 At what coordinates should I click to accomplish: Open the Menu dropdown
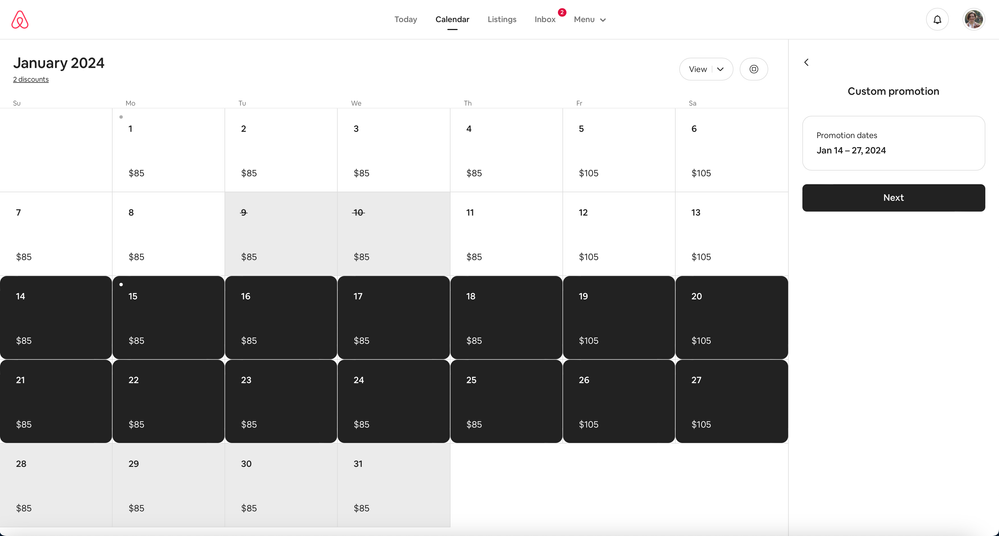(x=589, y=19)
